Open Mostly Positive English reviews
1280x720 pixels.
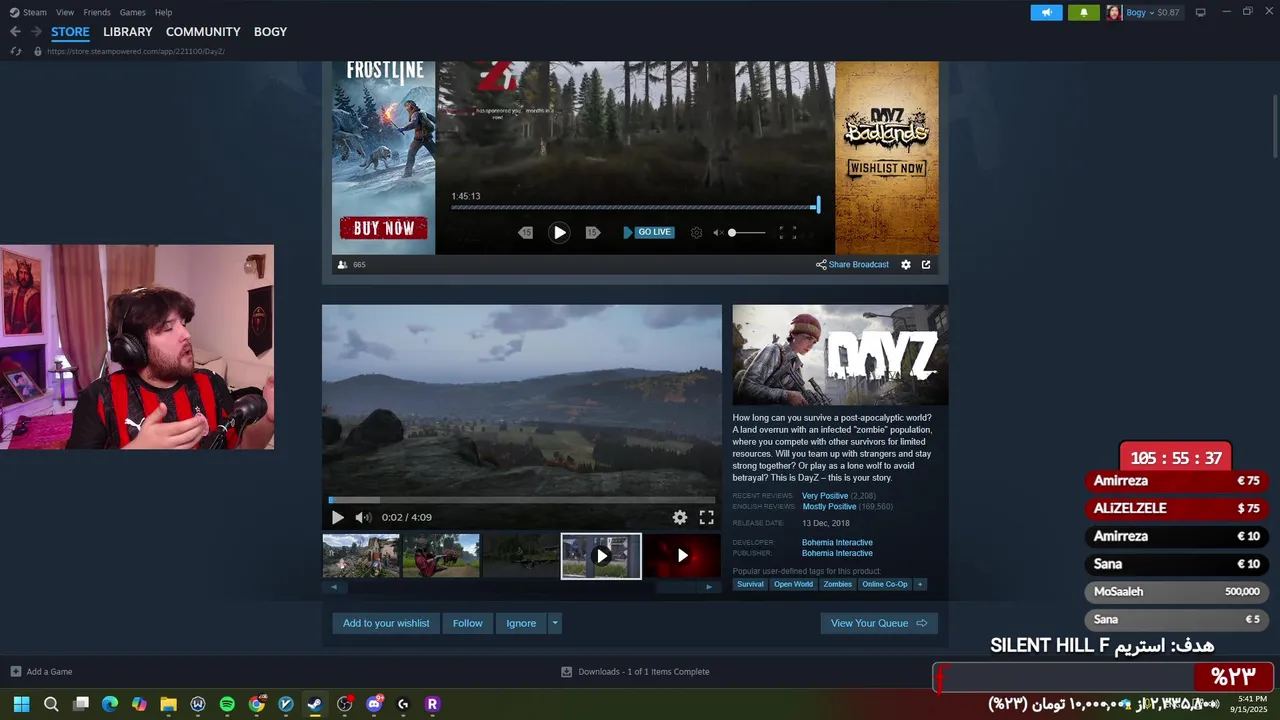coord(829,507)
